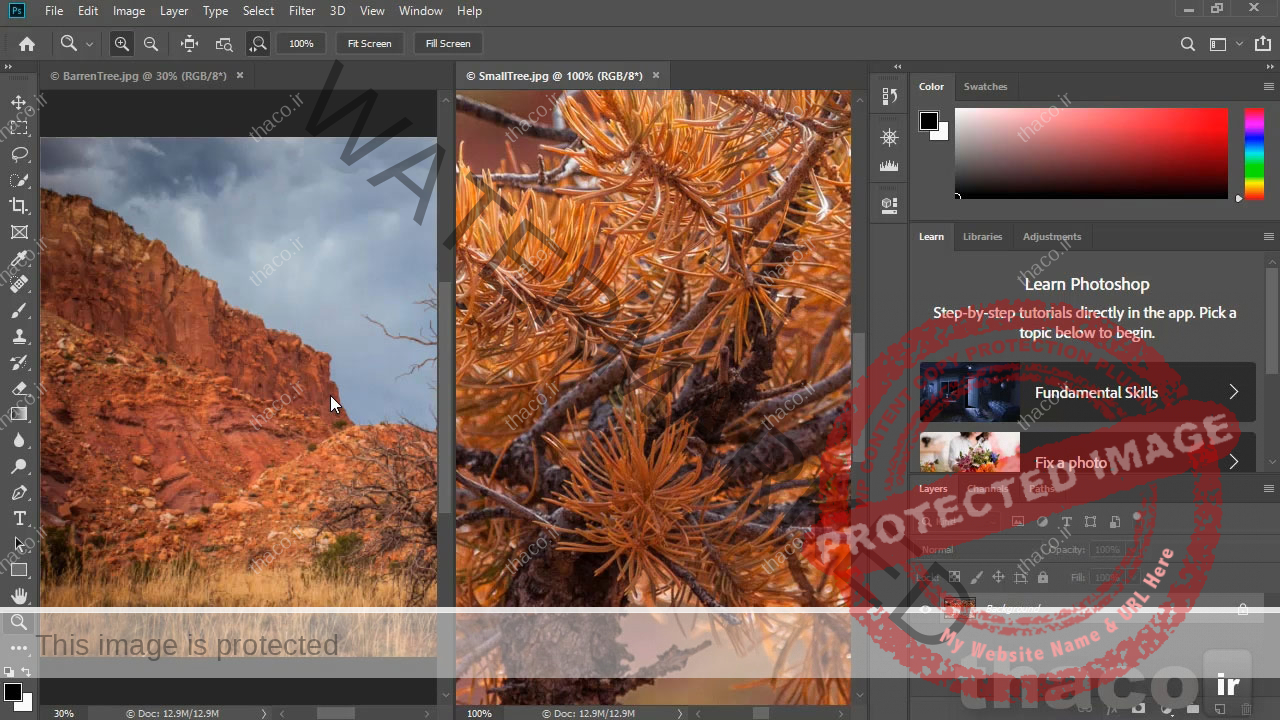Pick a color in the Color panel field
1280x720 pixels.
tap(1091, 153)
